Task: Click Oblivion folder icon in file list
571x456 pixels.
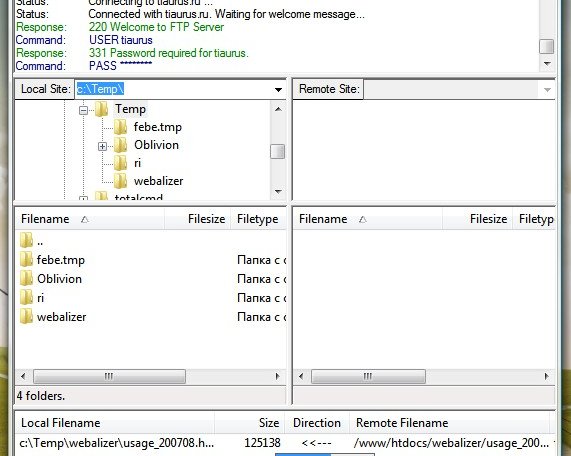Action: 26,279
